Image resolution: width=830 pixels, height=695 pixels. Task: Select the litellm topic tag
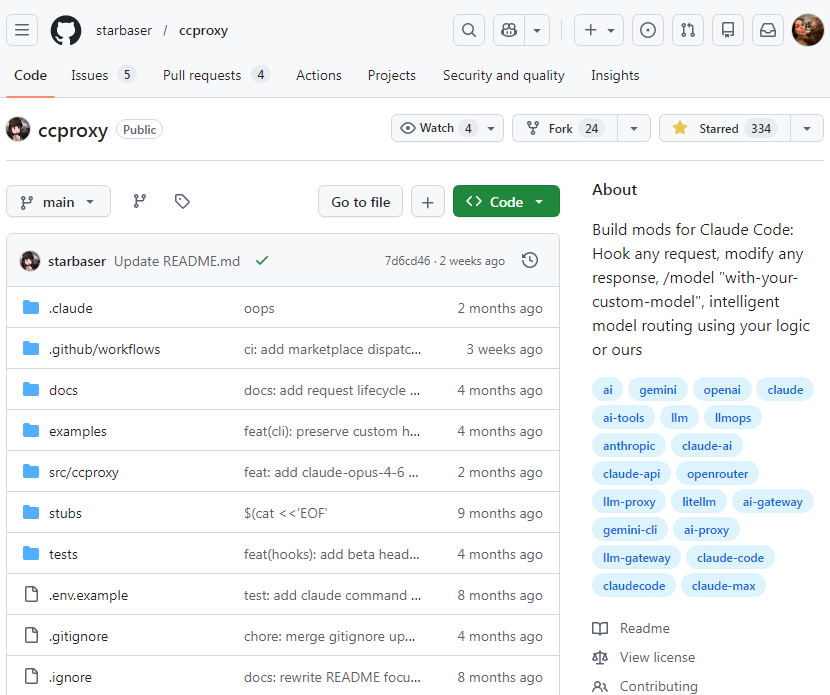pyautogui.click(x=699, y=502)
